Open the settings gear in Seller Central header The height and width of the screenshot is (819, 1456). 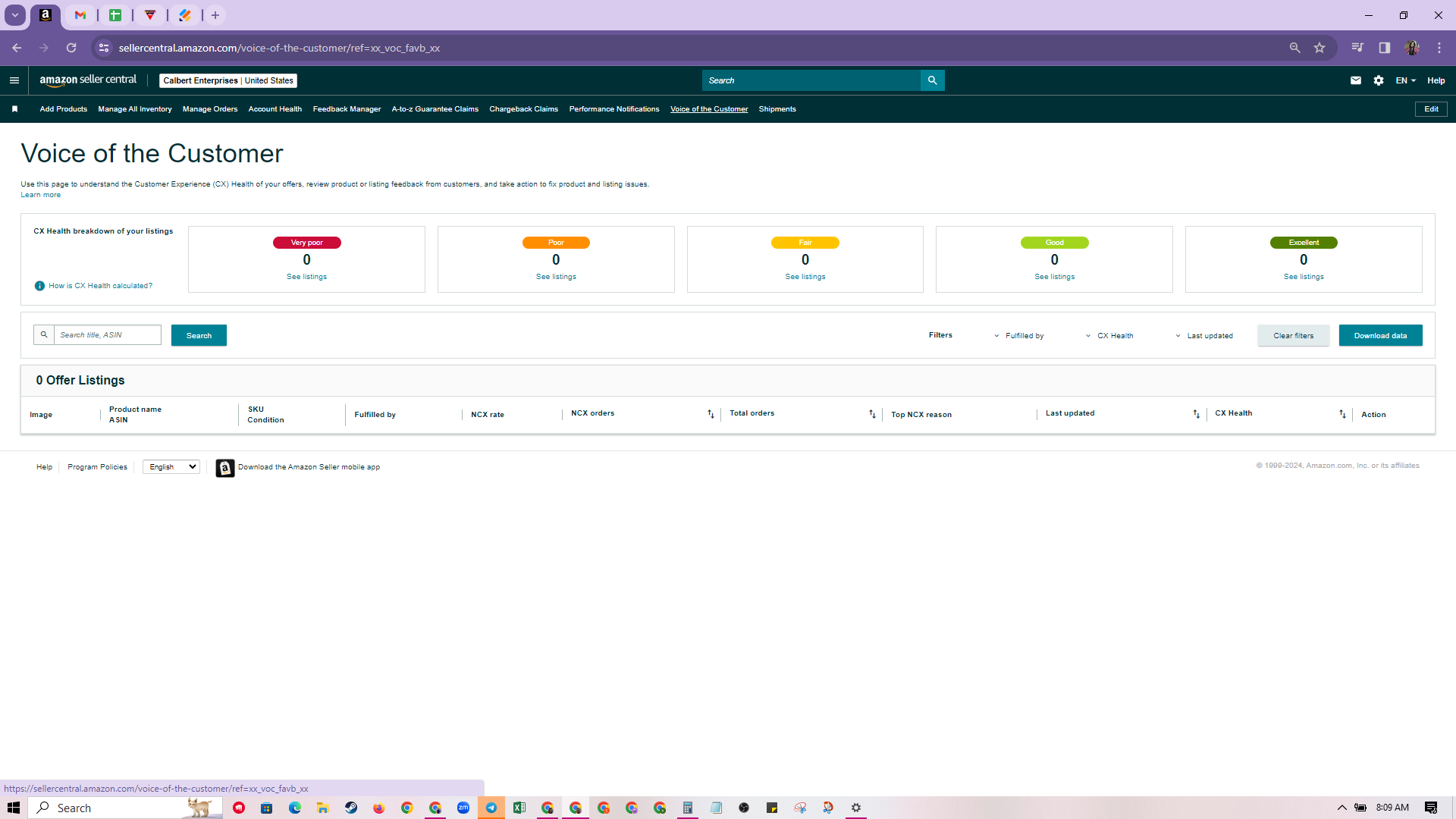[x=1379, y=80]
